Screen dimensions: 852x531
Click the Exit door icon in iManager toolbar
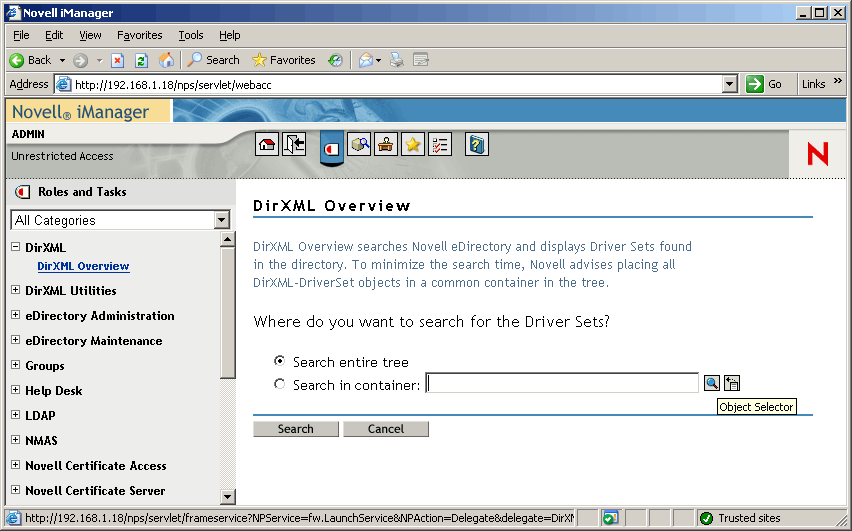[294, 145]
